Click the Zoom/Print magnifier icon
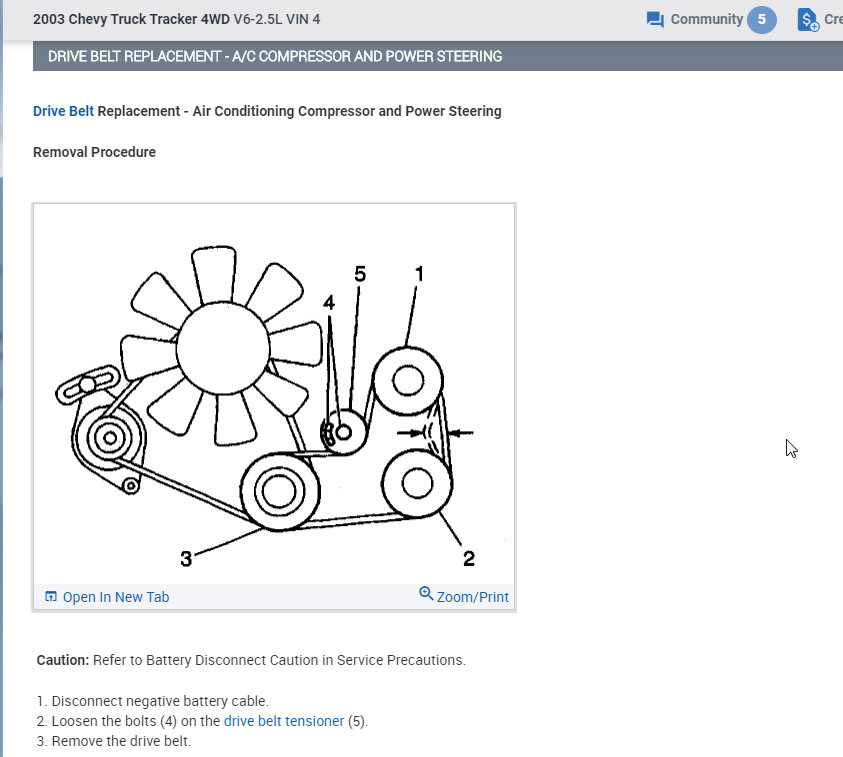Viewport: 843px width, 757px height. (x=426, y=593)
